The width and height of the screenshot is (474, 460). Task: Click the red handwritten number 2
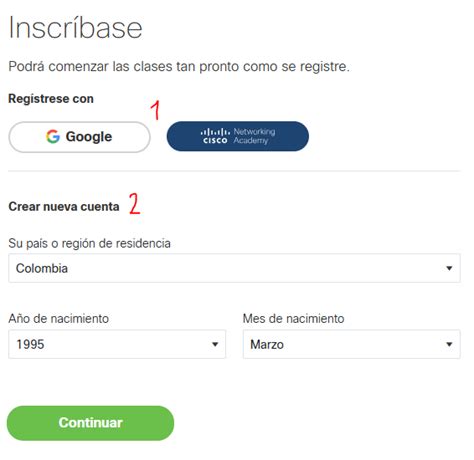pos(134,203)
